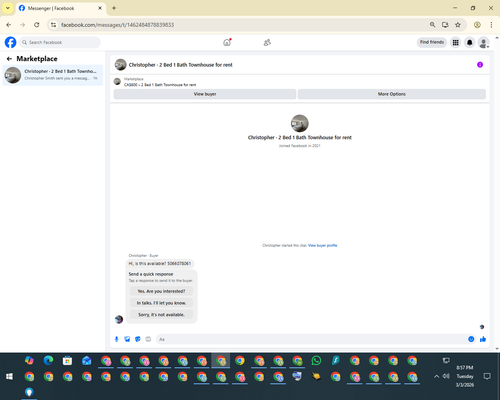Open a new Chrome tab
Image resolution: width=500 pixels, height=400 pixels.
114,8
